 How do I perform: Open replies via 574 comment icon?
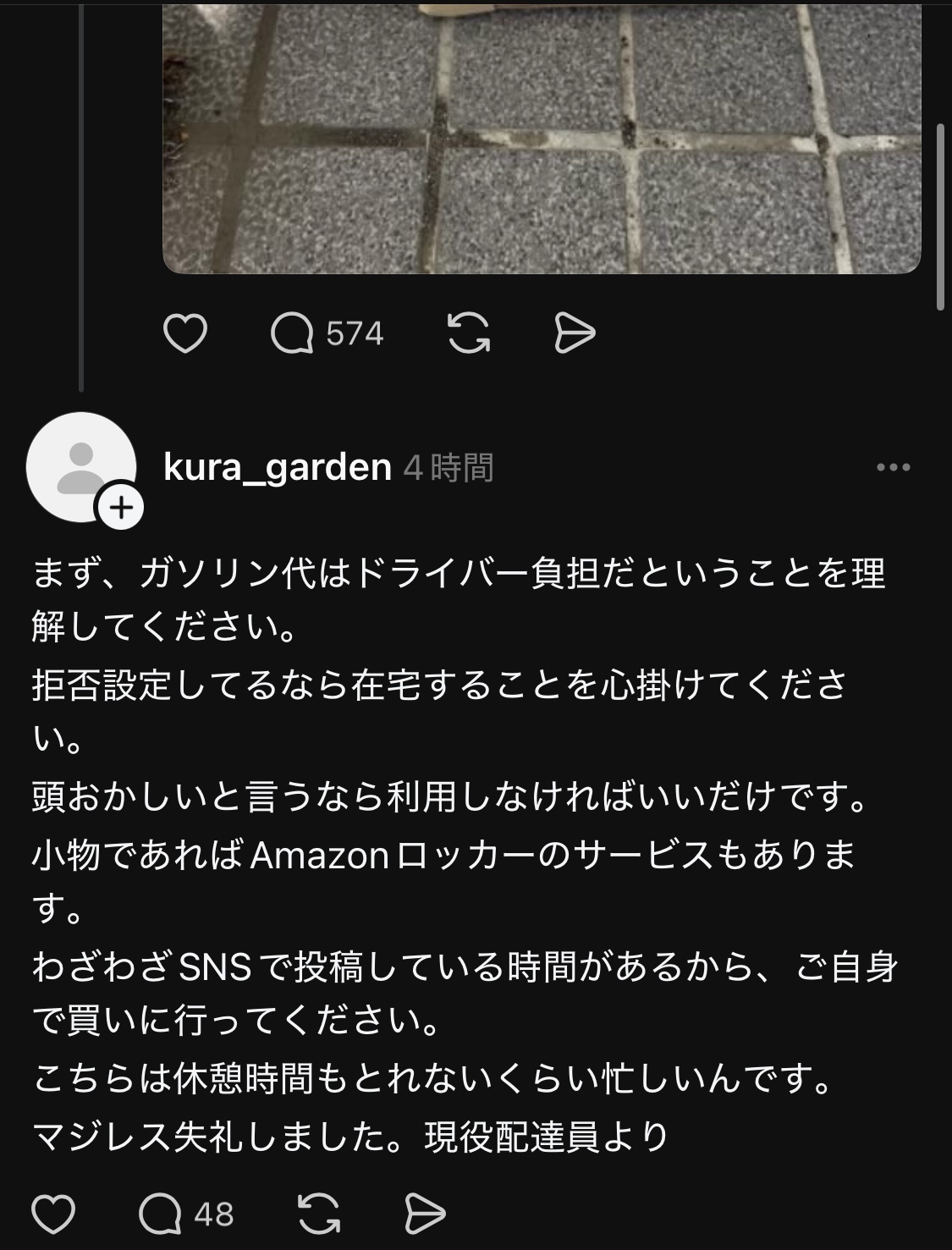pyautogui.click(x=292, y=333)
